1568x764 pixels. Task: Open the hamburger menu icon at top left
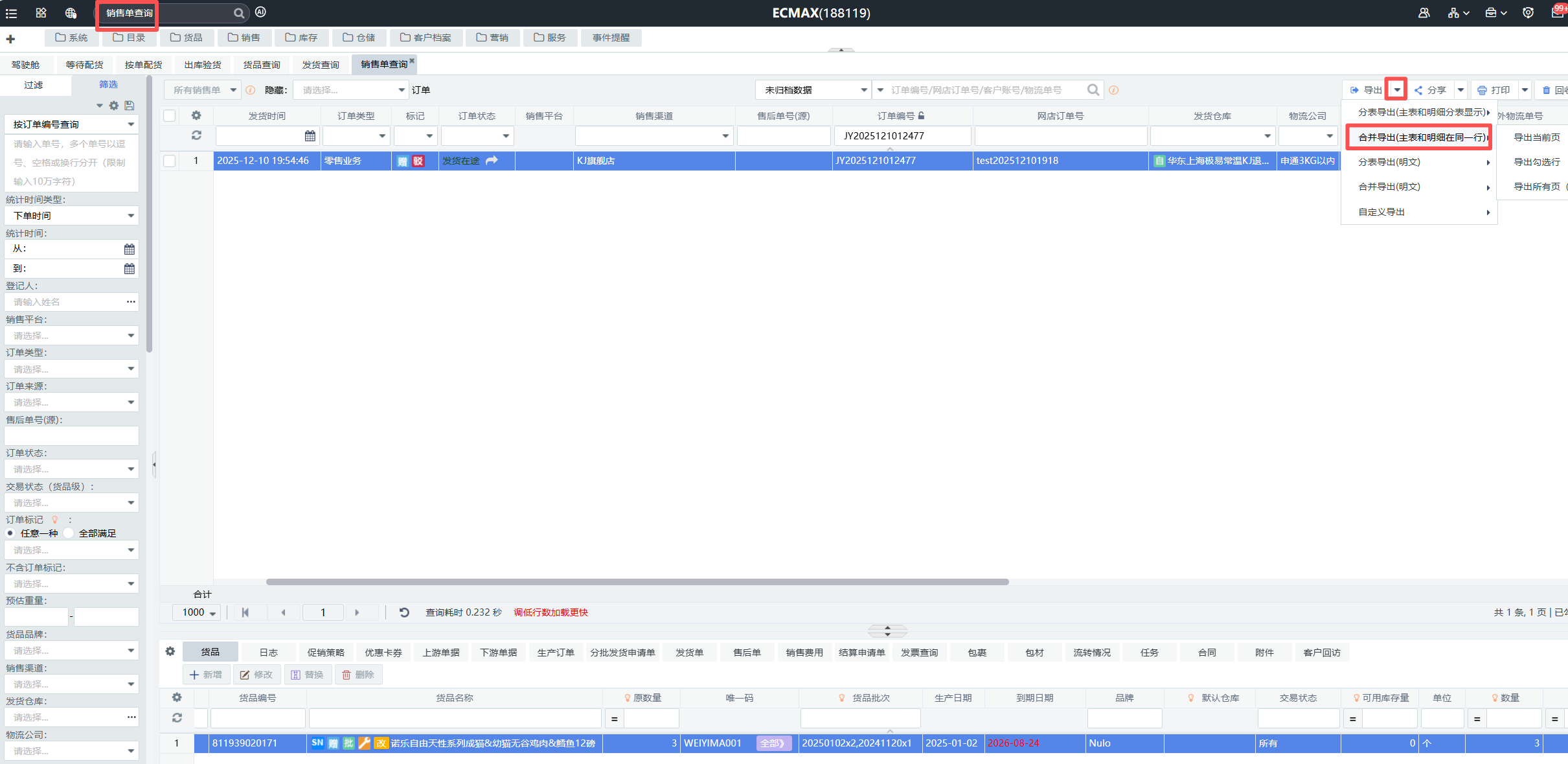point(12,13)
